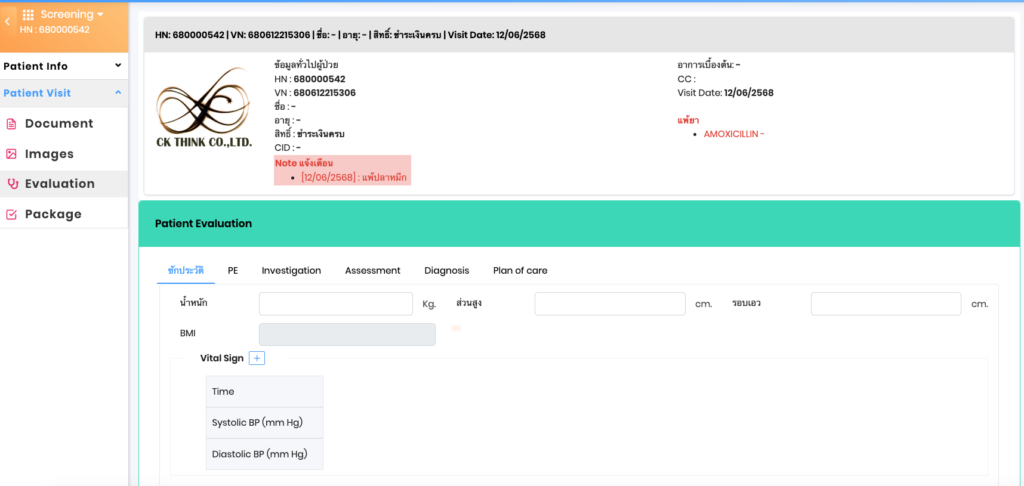This screenshot has height=486, width=1024.
Task: Add a Vital Sign entry with the plus icon
Action: click(256, 358)
